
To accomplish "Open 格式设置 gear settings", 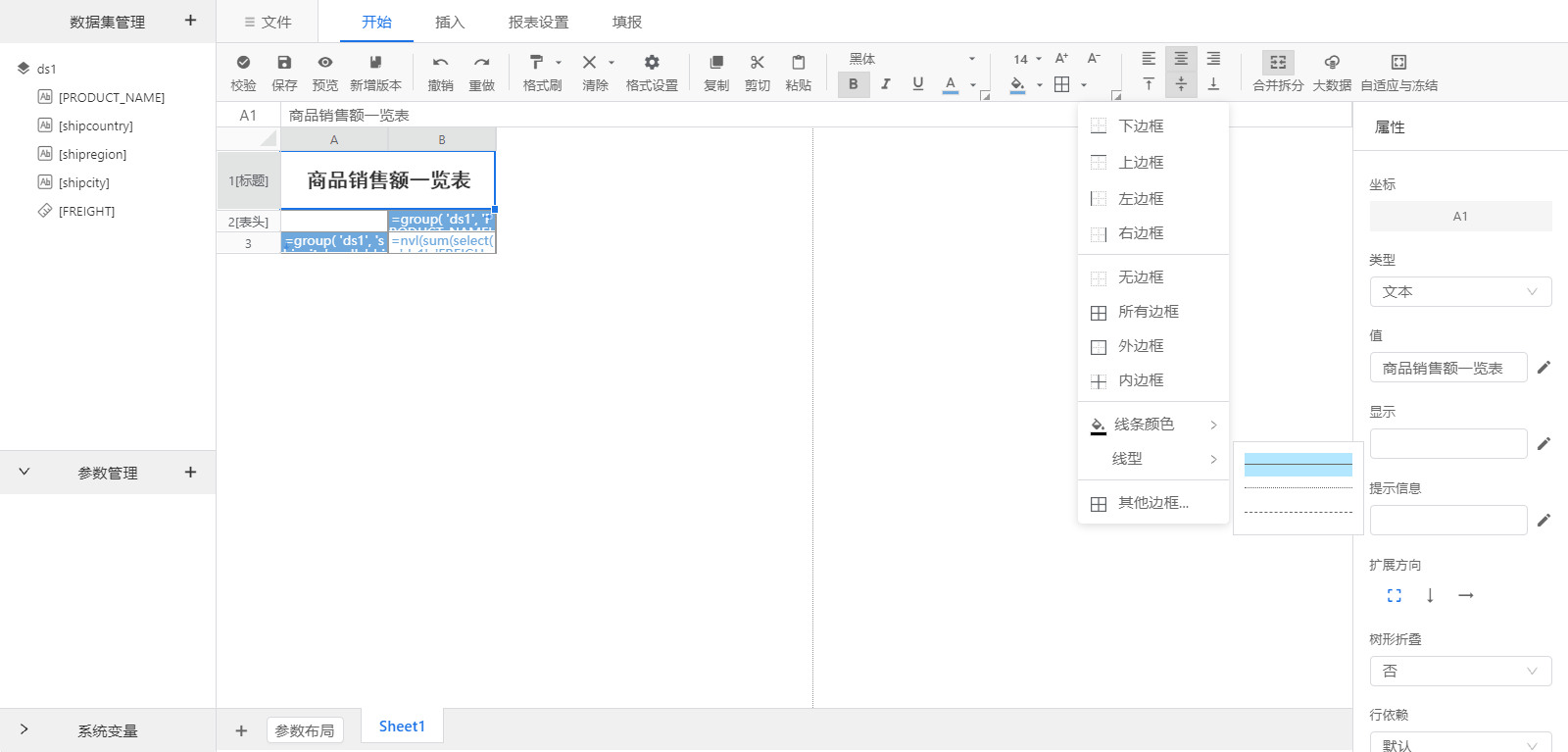I will coord(652,62).
